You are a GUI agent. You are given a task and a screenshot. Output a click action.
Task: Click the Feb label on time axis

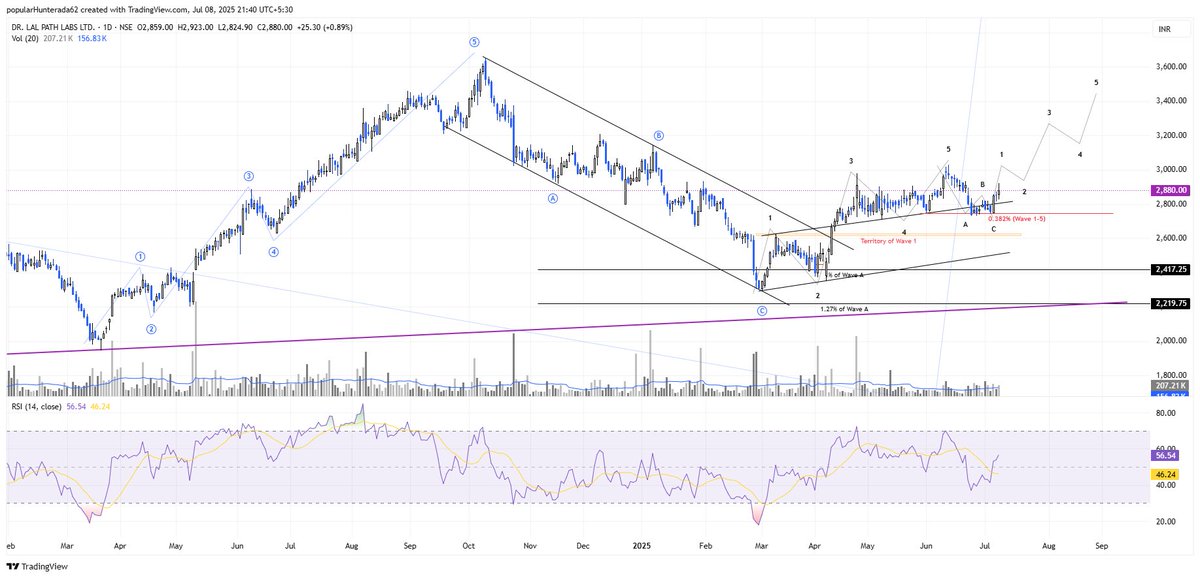(705, 548)
